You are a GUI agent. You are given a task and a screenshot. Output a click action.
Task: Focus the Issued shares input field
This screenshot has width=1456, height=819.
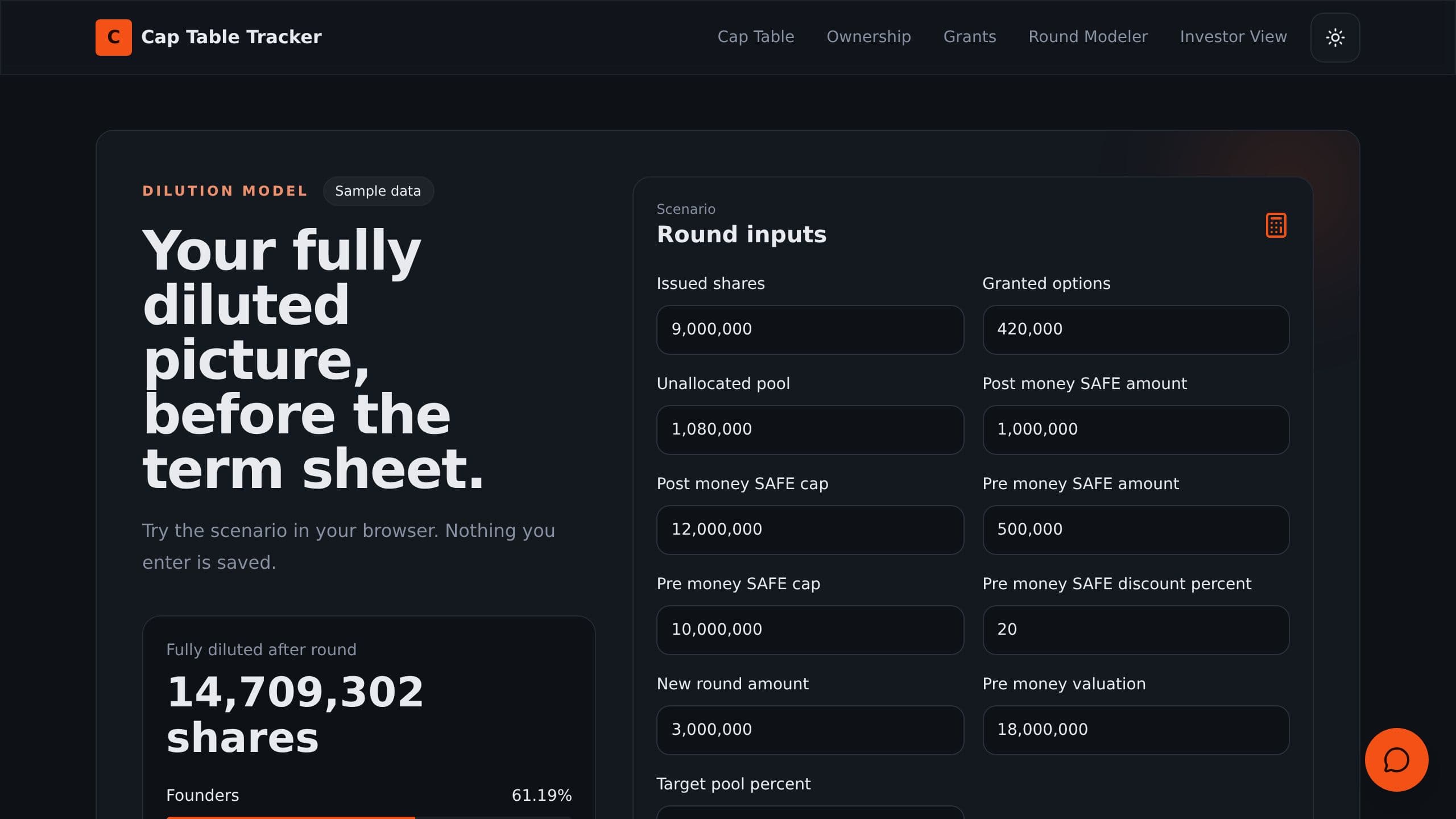pos(810,330)
